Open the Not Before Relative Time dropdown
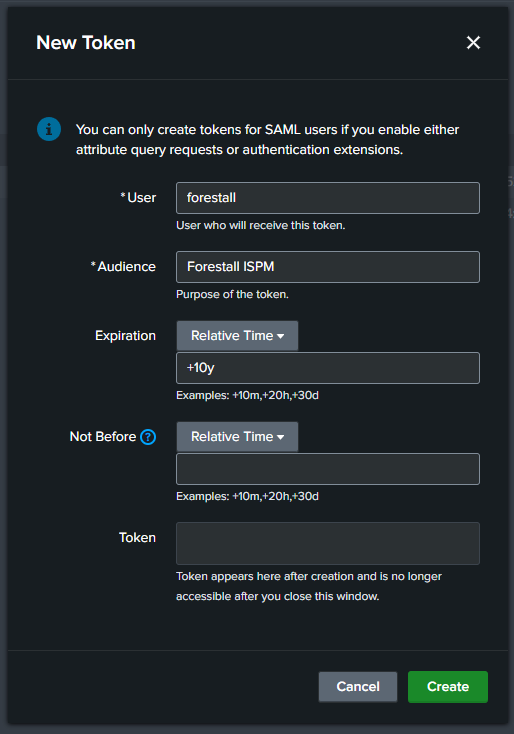The width and height of the screenshot is (514, 734). pyautogui.click(x=237, y=437)
